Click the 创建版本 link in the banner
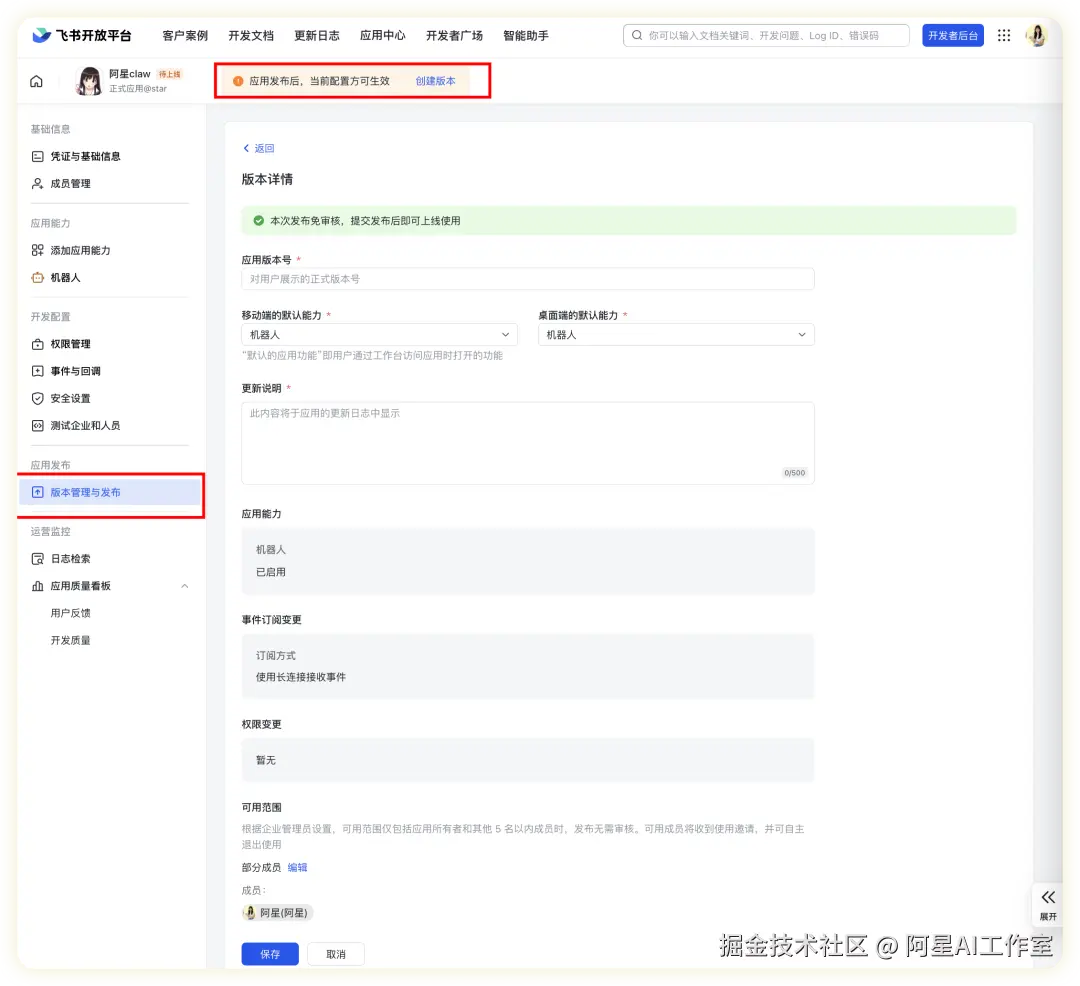 pyautogui.click(x=434, y=81)
